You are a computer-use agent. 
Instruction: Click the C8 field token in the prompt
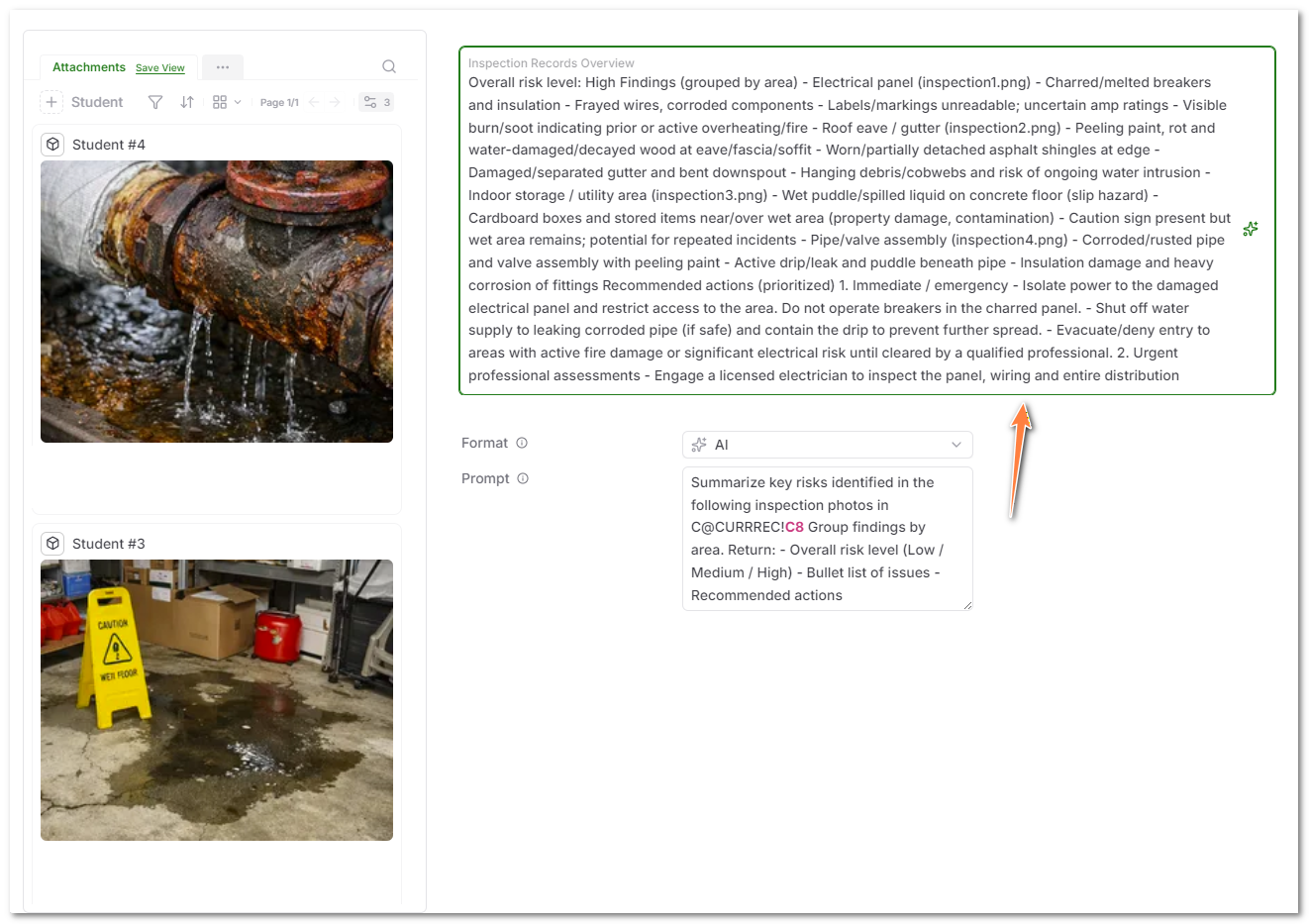(x=793, y=527)
